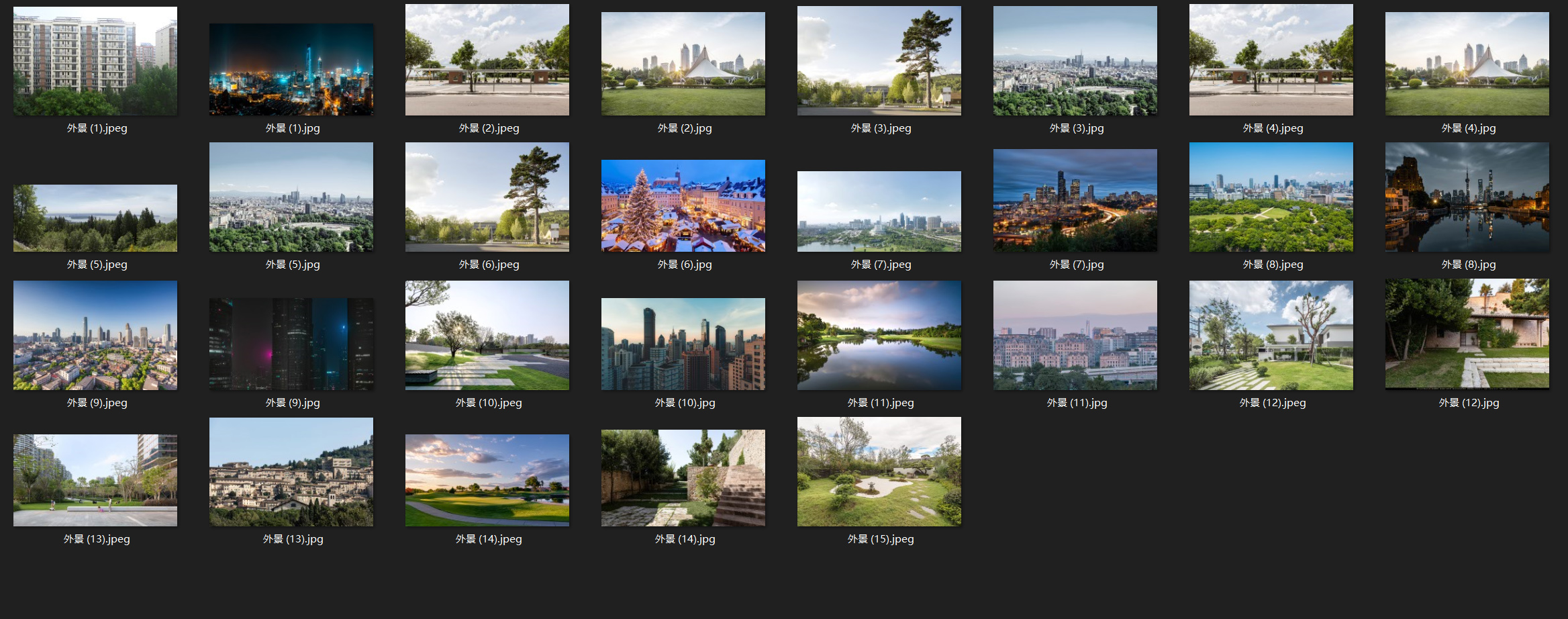Click the file name 外景 (12).jpg
This screenshot has height=619, width=1568.
point(1469,403)
